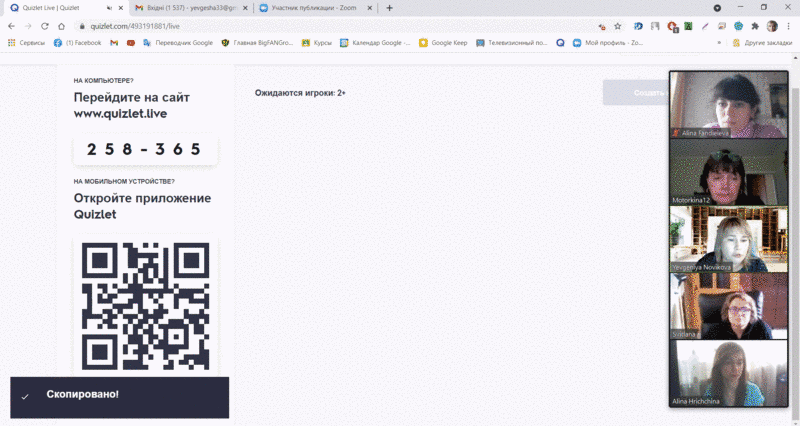Open the Gmail icon bookmark
The image size is (800, 426).
(x=114, y=43)
